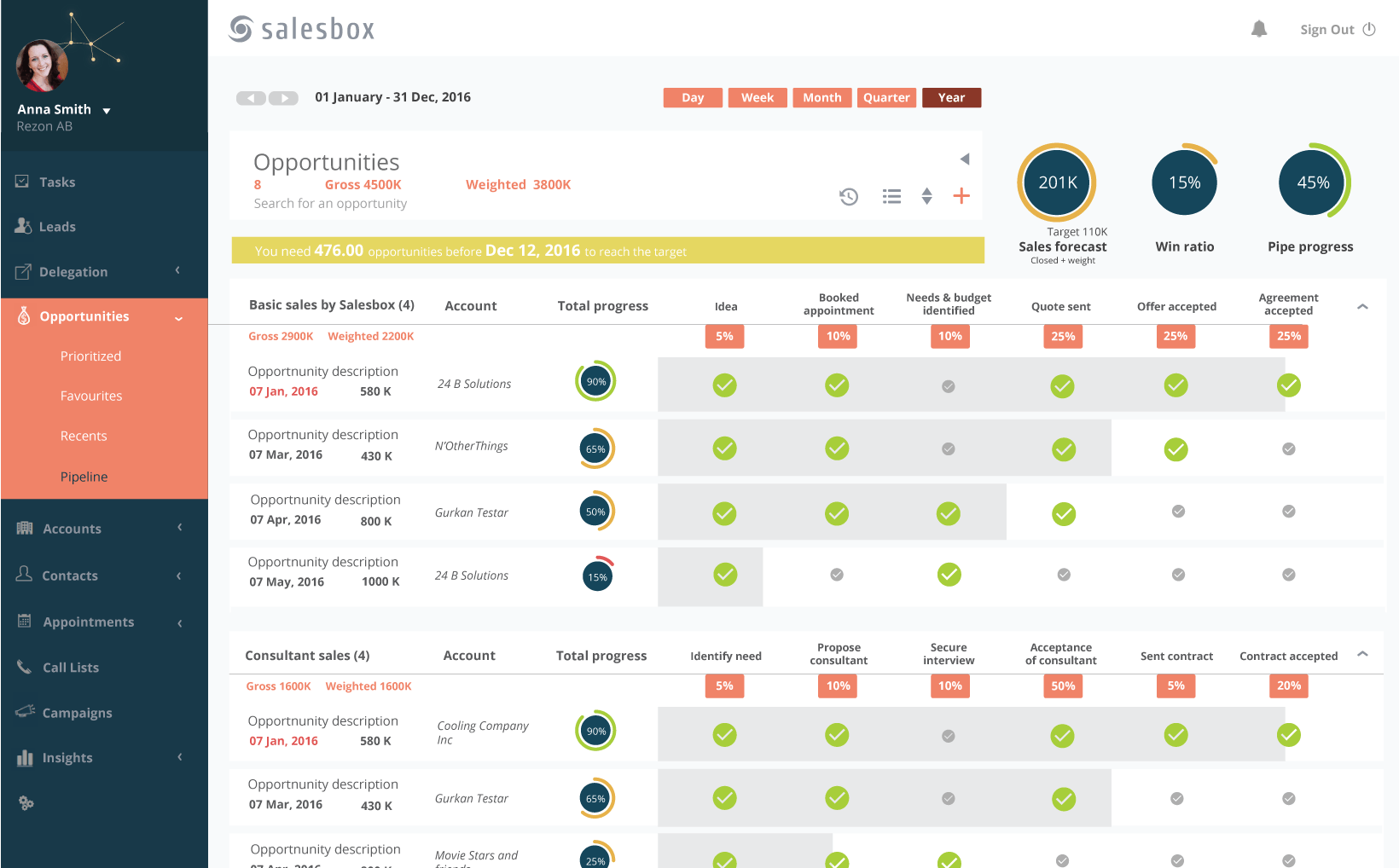Image resolution: width=1399 pixels, height=868 pixels.
Task: Add a new opportunity with the plus icon
Action: (961, 195)
